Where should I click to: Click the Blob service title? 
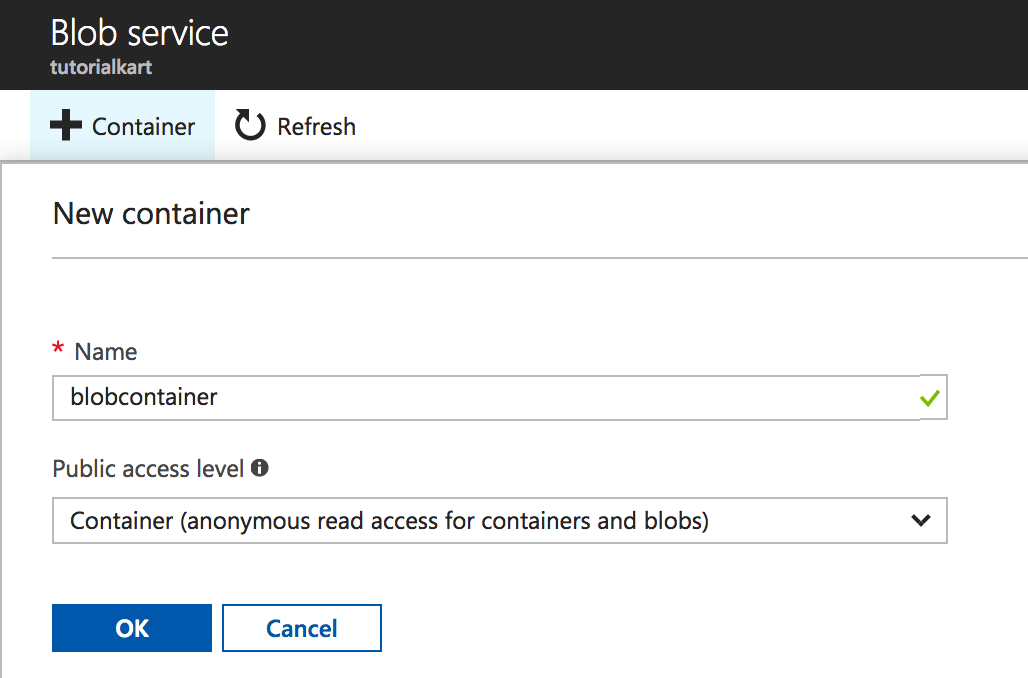pyautogui.click(x=139, y=33)
